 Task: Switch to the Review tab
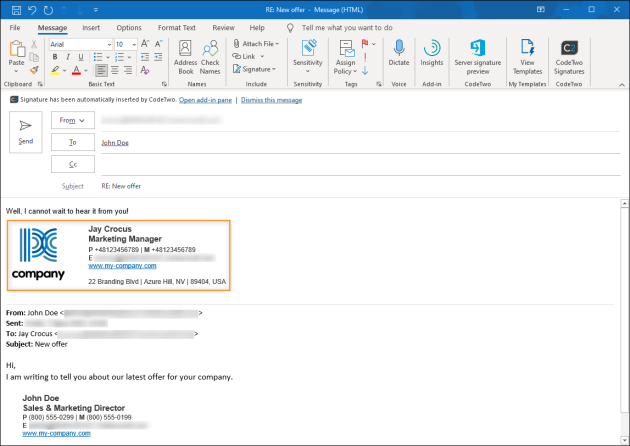(223, 28)
